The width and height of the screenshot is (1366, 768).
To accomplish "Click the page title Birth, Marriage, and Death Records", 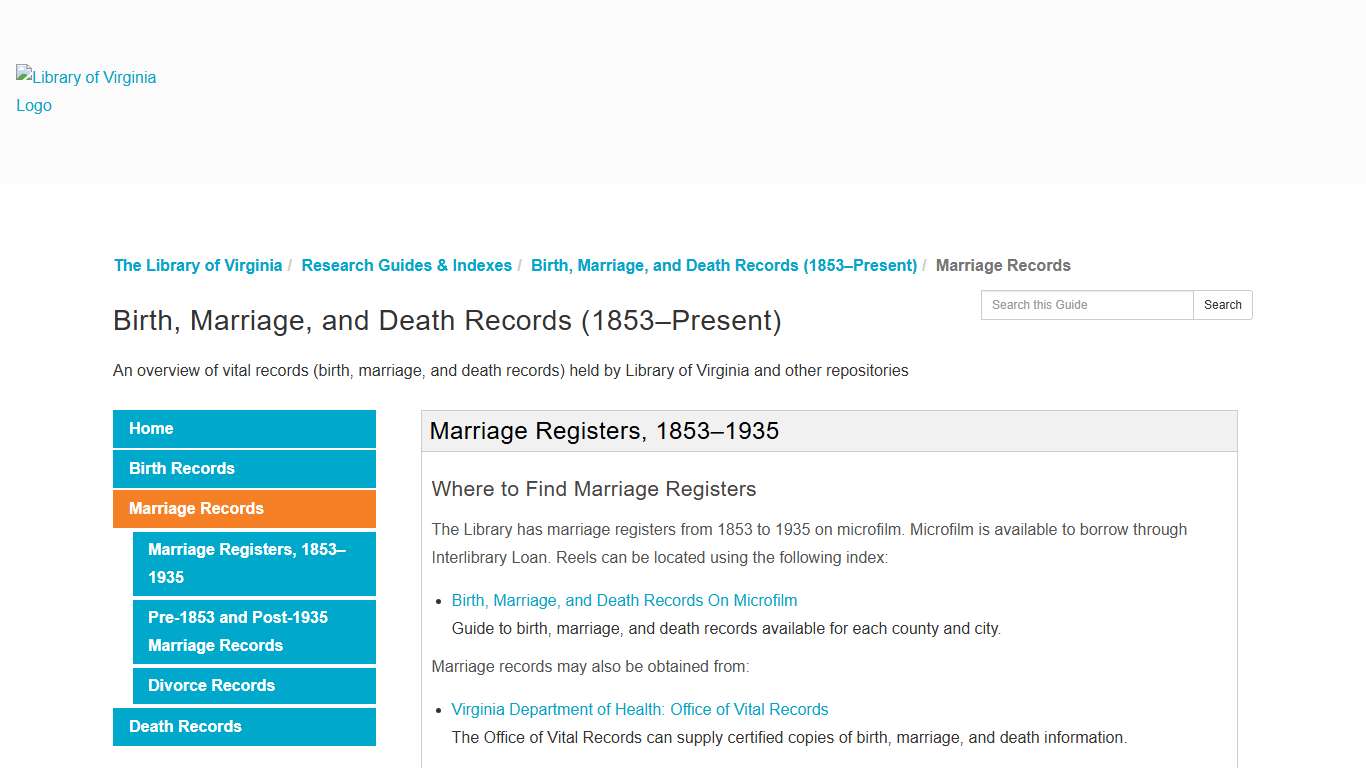I will (x=447, y=320).
